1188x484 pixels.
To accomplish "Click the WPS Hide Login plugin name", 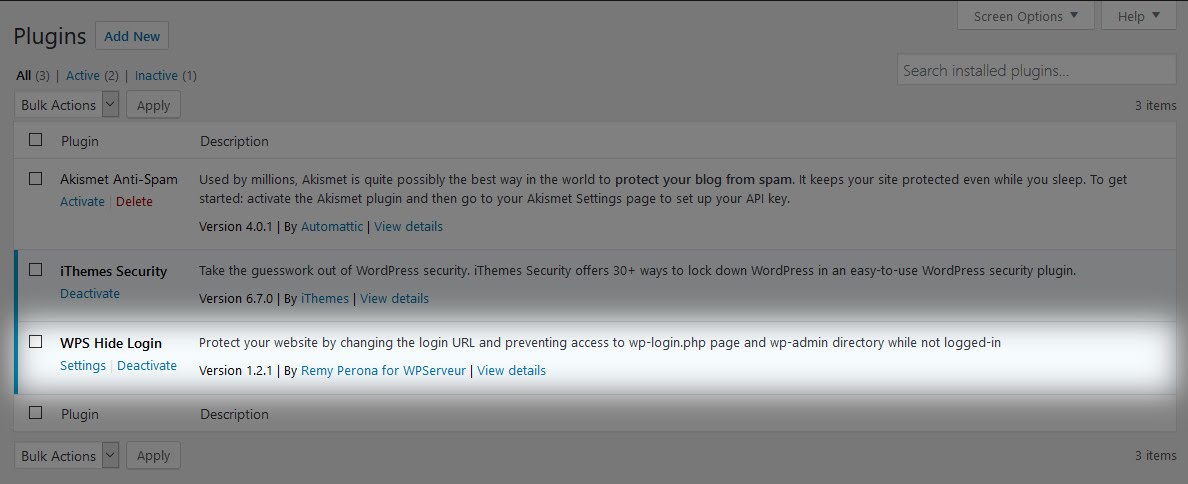I will (111, 343).
